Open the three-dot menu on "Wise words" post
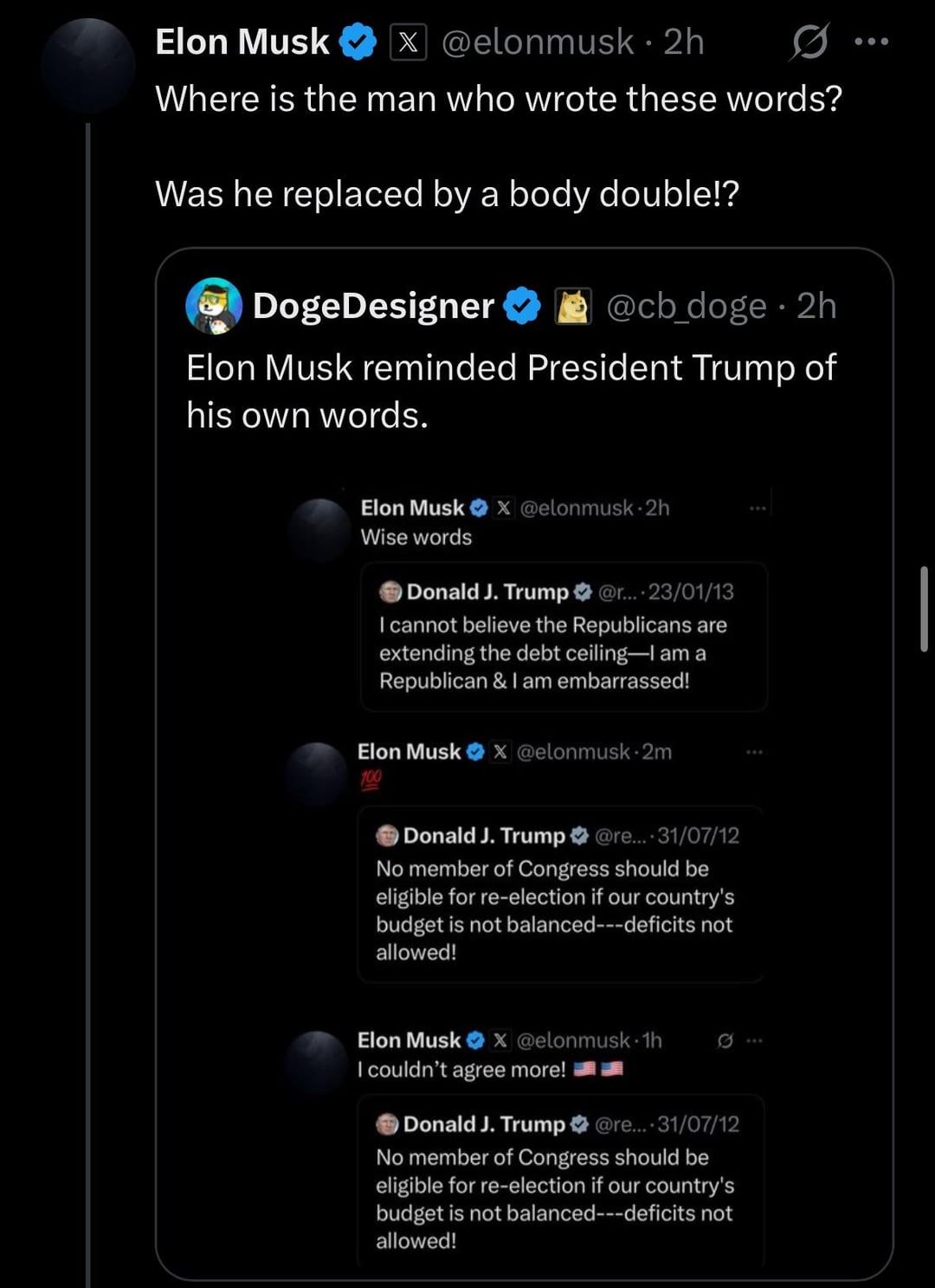Screen dimensions: 935x1288 pos(758,508)
